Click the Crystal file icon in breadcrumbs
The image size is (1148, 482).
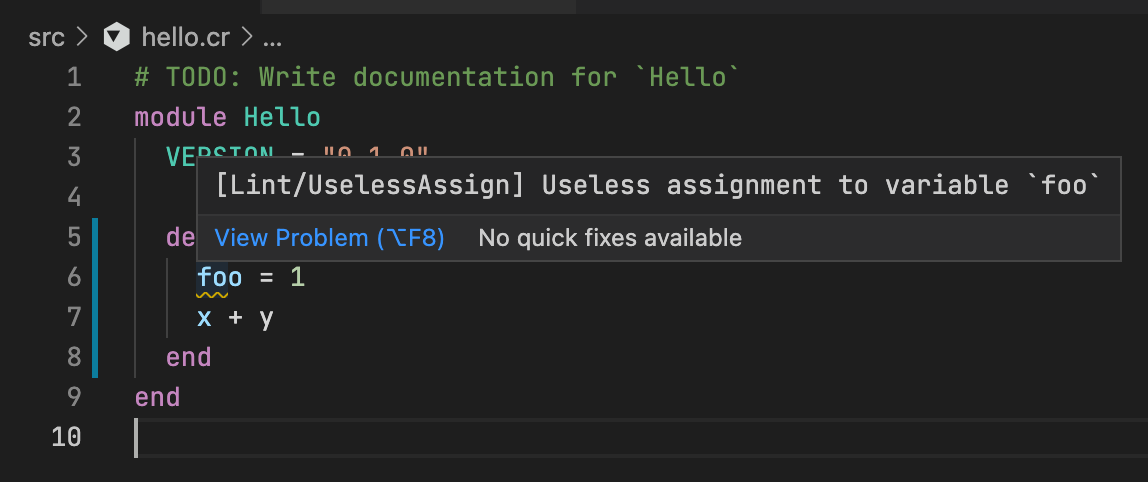coord(118,38)
